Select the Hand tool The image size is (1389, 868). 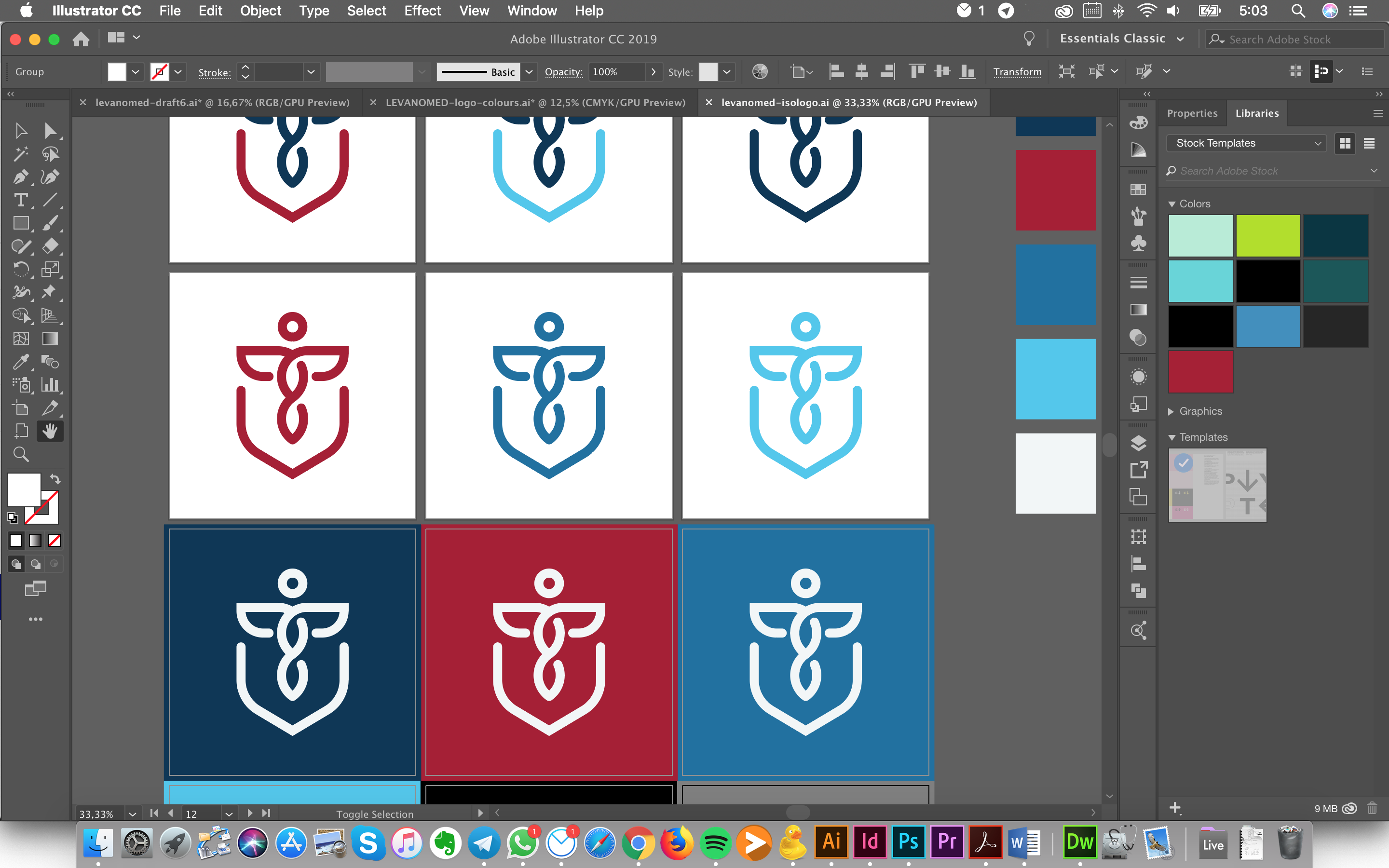[x=50, y=431]
